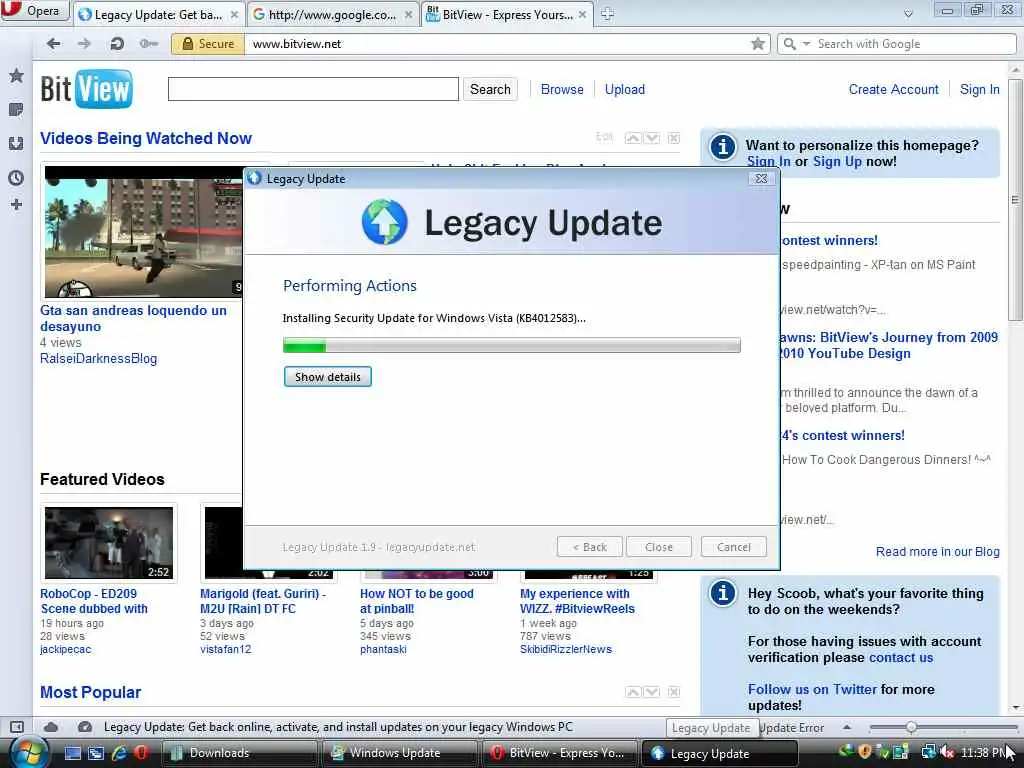Bookmark the page with the star icon
The width and height of the screenshot is (1024, 768).
(758, 44)
